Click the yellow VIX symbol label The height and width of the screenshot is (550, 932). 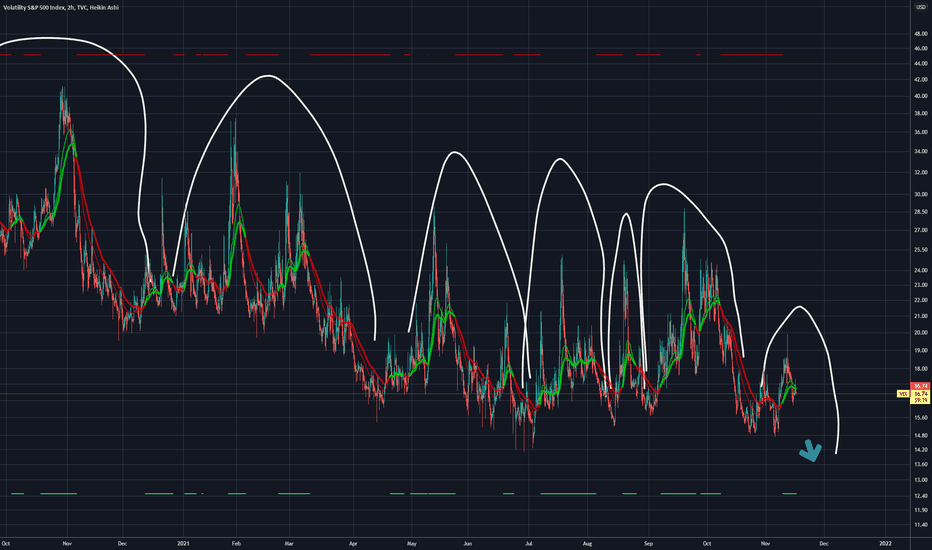pos(903,394)
